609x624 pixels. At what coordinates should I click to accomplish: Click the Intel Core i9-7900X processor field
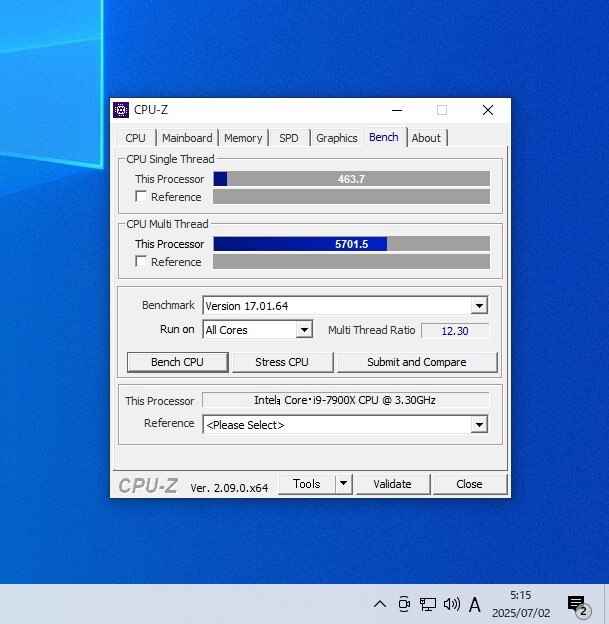(x=345, y=400)
